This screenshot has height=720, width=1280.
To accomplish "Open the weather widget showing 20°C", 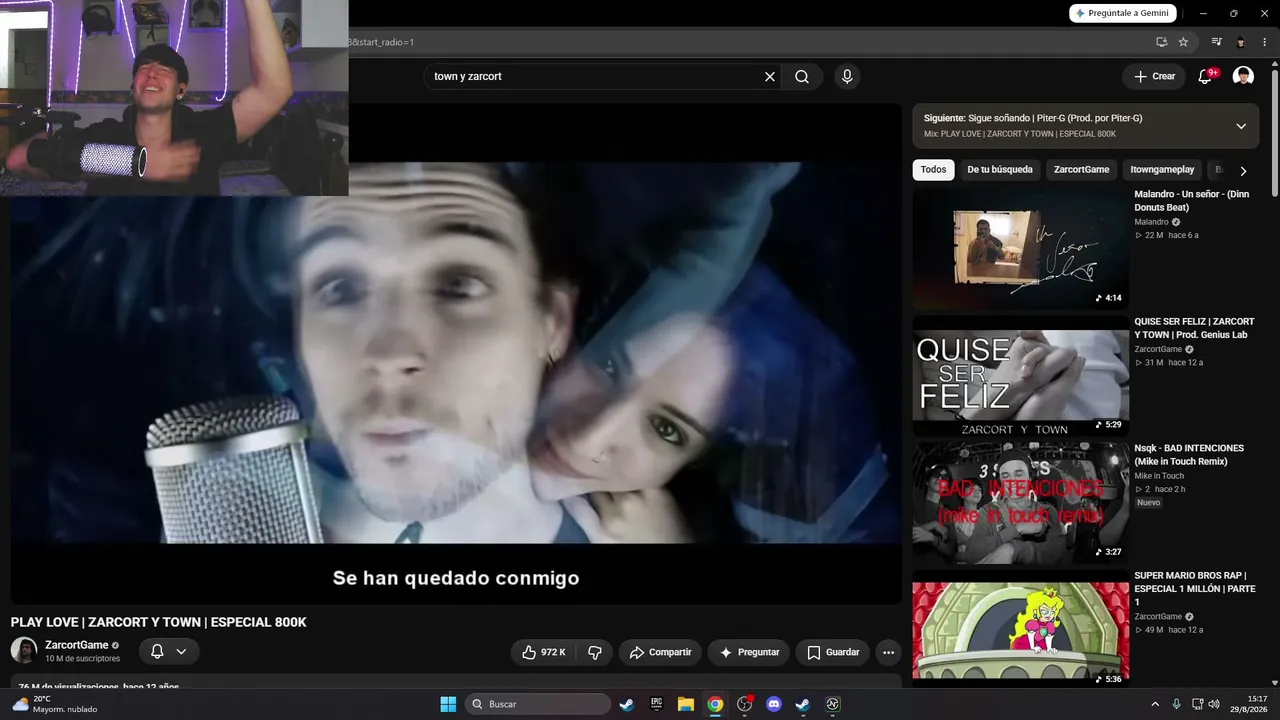I will point(55,704).
